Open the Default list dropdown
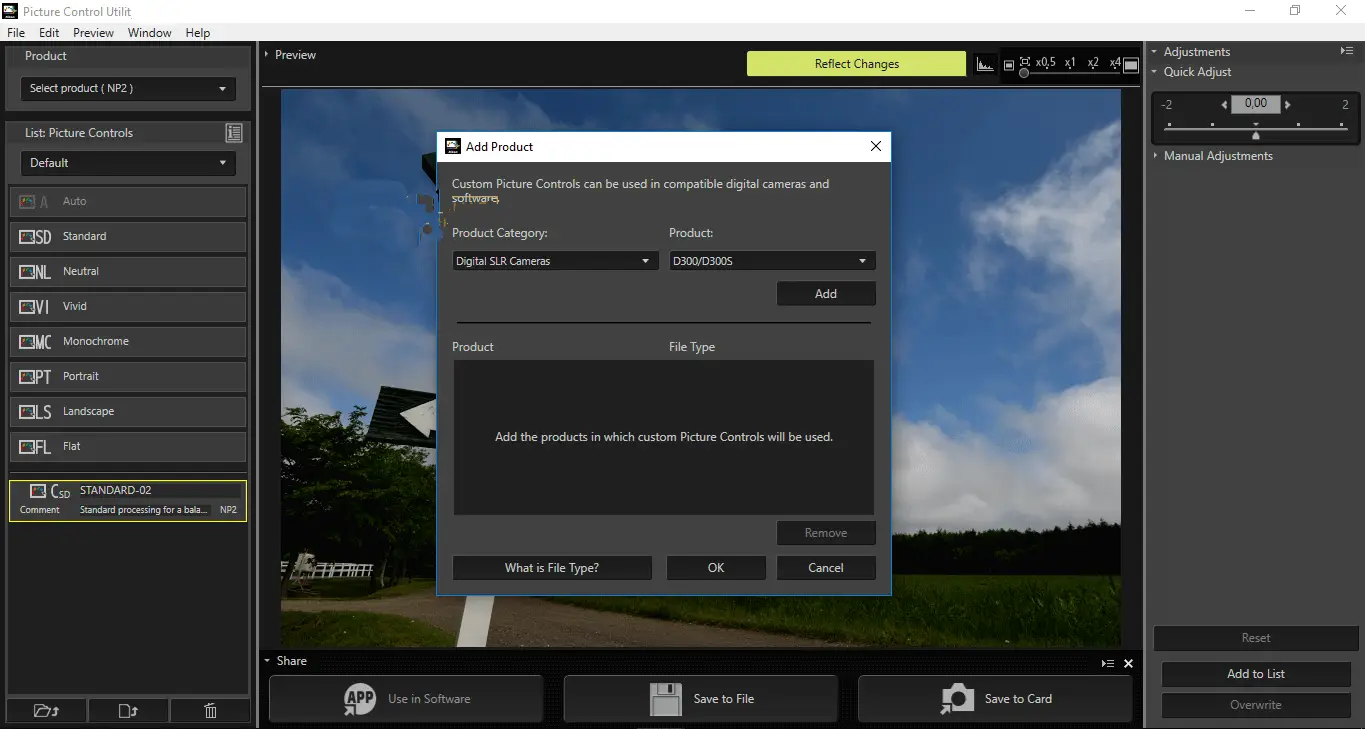Image resolution: width=1365 pixels, height=729 pixels. pos(128,163)
